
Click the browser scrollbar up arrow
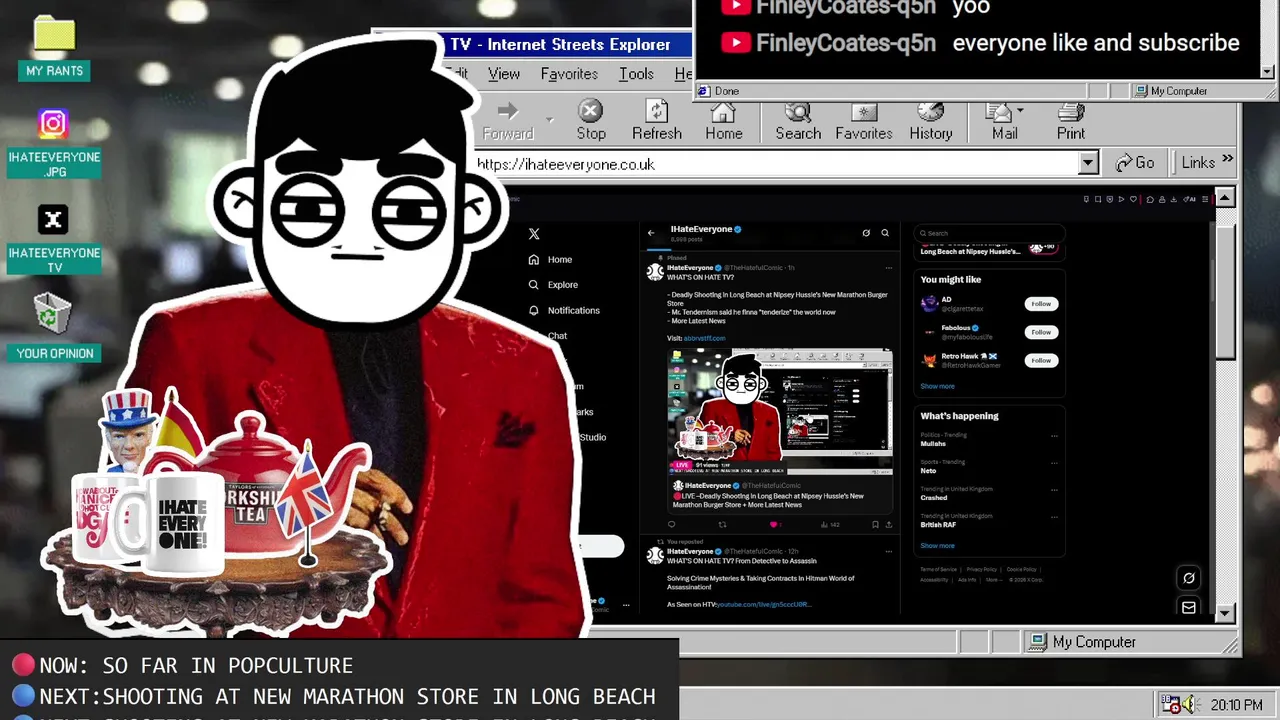pos(1225,197)
